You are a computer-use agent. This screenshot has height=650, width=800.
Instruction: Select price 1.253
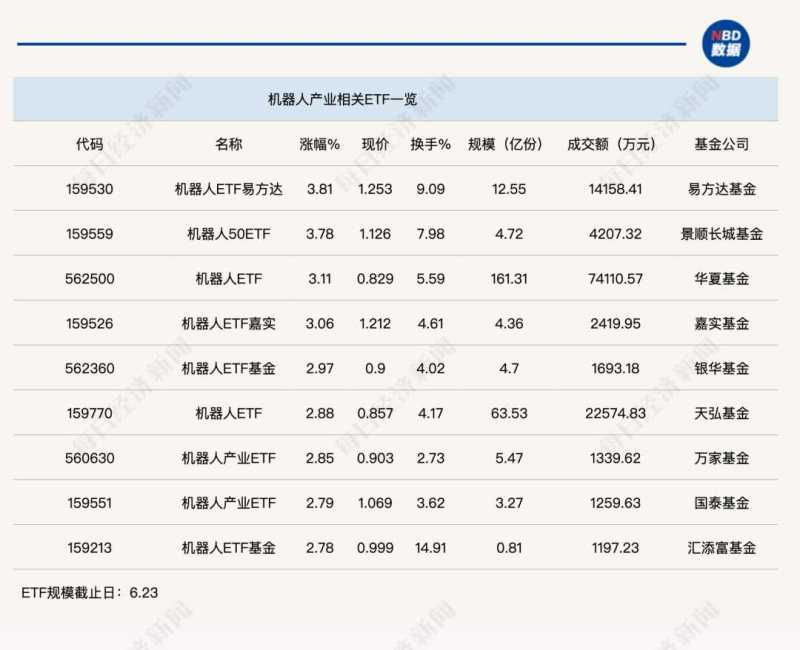(x=375, y=189)
